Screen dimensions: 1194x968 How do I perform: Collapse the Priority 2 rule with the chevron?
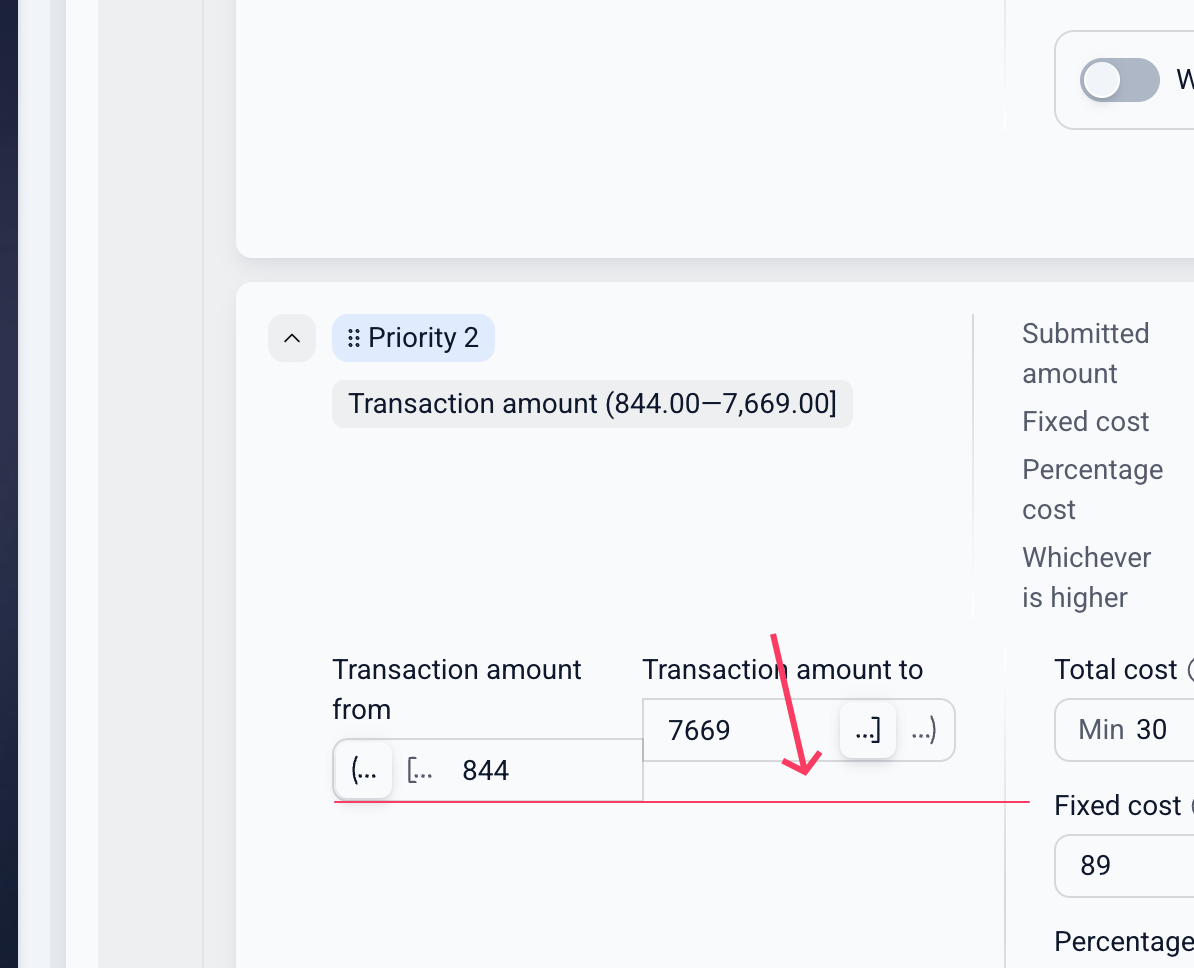point(292,338)
